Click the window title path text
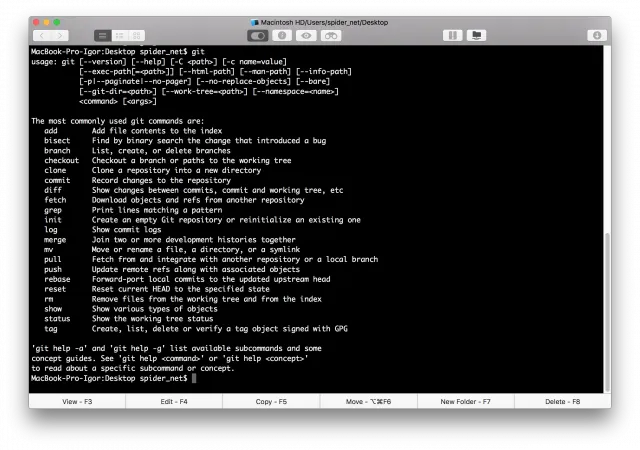Screen dimensions: 640x450 pos(324,22)
